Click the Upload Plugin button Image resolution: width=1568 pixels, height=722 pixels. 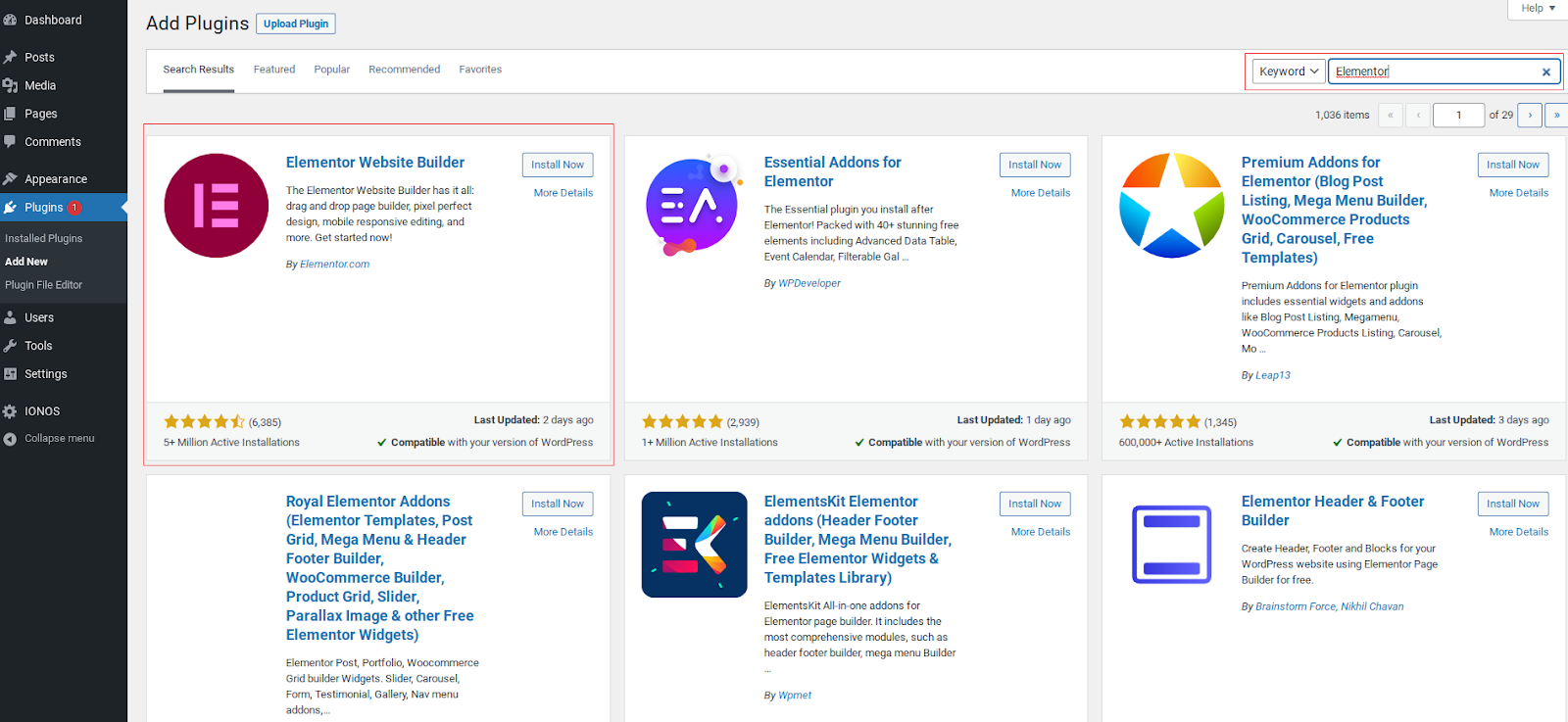[296, 24]
